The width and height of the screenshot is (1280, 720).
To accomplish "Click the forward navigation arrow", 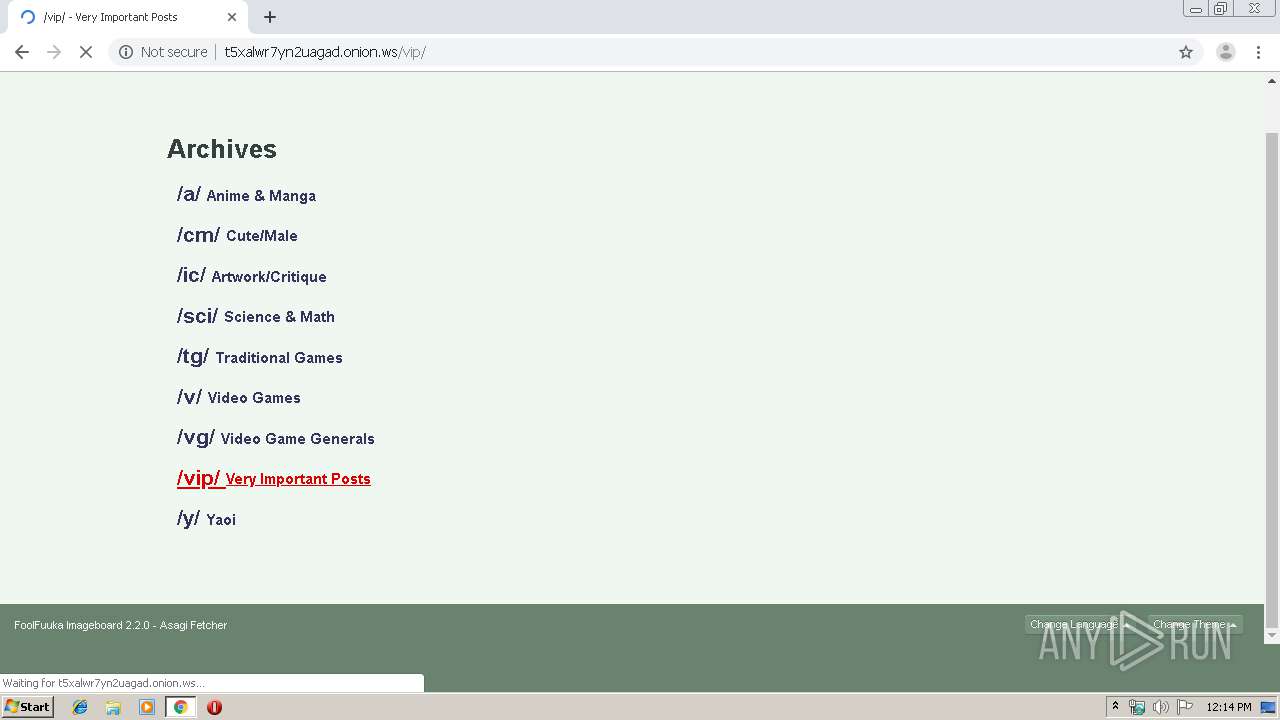I will click(x=54, y=52).
